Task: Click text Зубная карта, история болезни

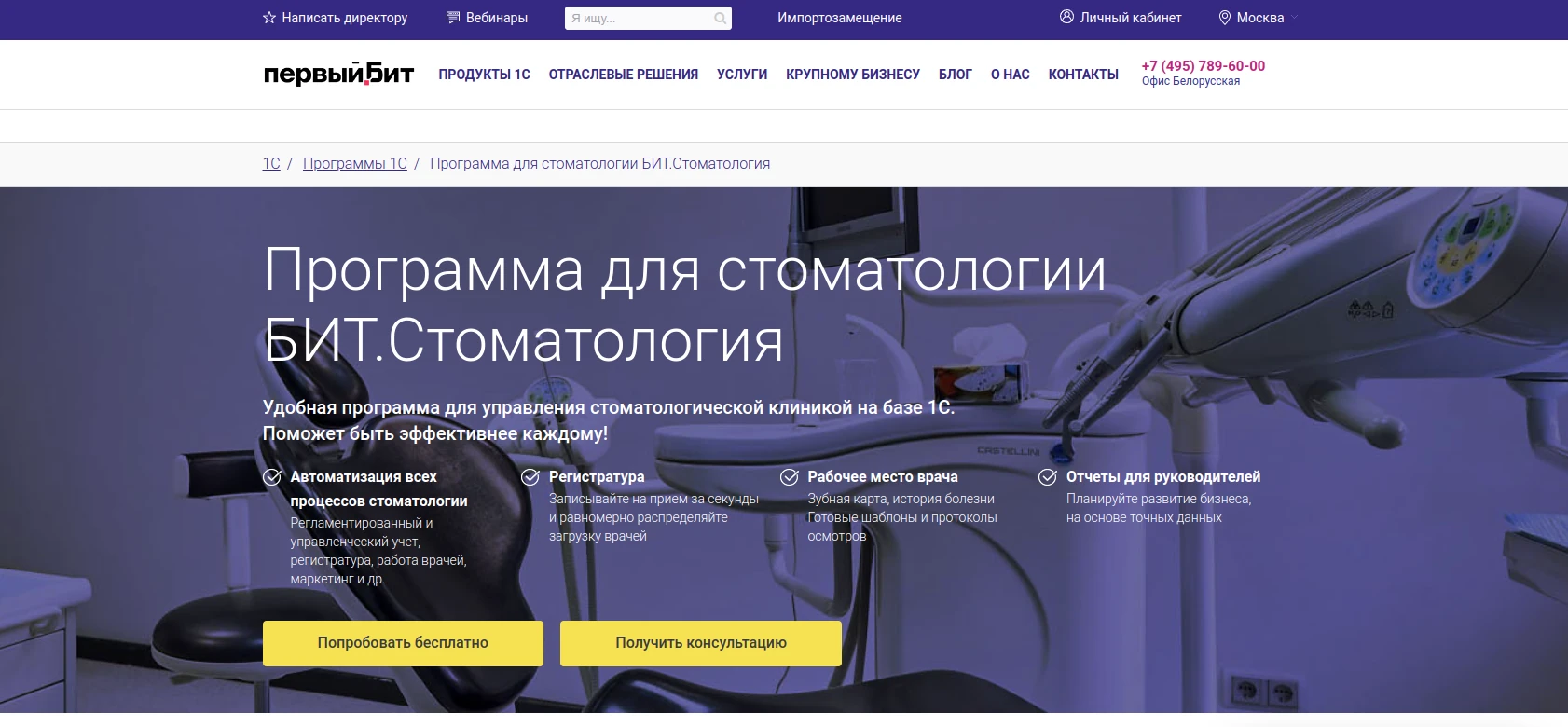Action: click(901, 499)
